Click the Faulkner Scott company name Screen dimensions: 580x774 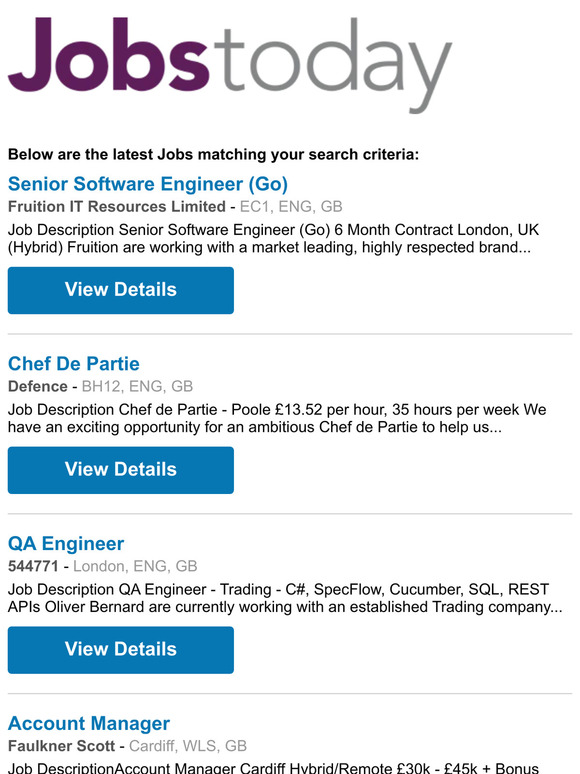(x=61, y=745)
